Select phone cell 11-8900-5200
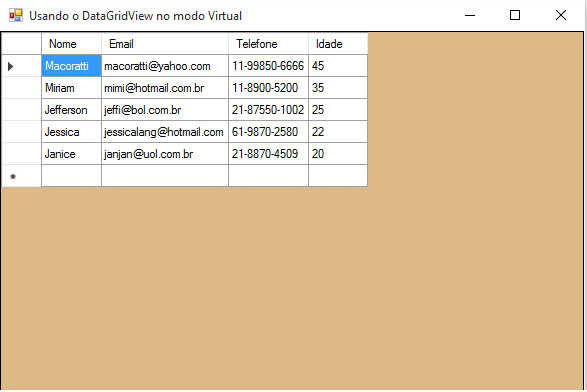Image resolution: width=587 pixels, height=392 pixels. coord(268,88)
